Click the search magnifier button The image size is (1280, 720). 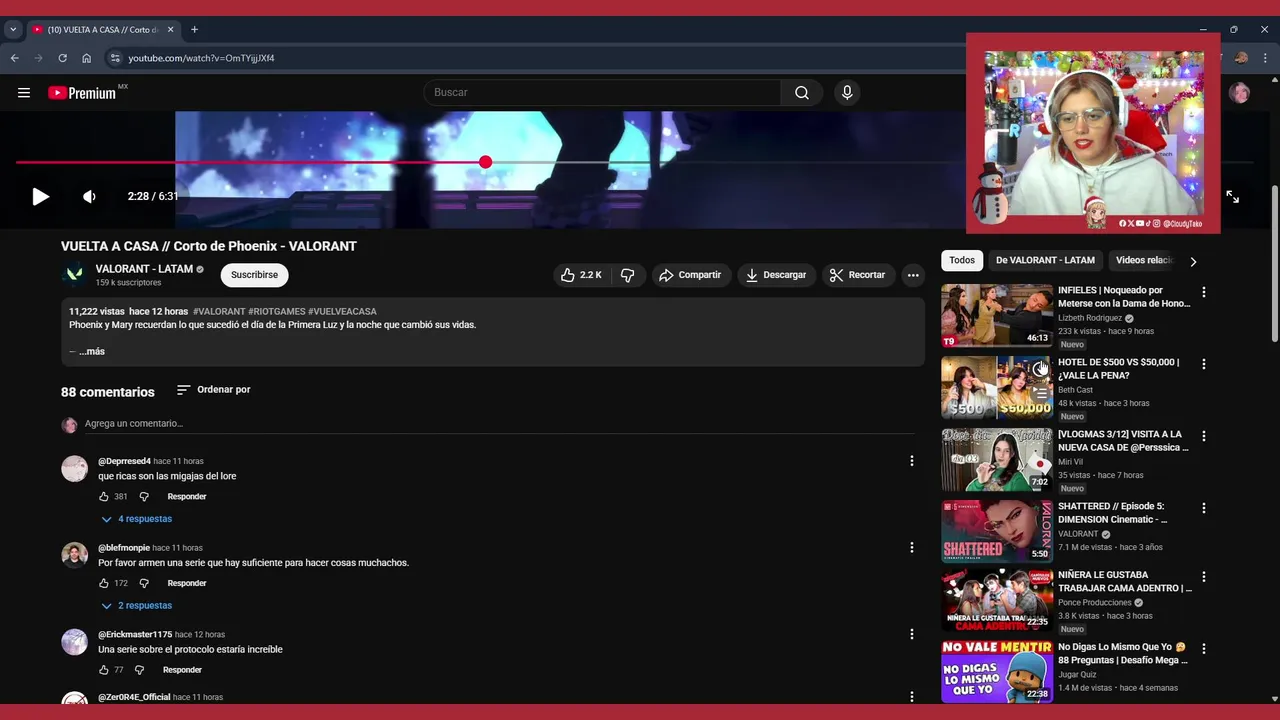(x=802, y=93)
